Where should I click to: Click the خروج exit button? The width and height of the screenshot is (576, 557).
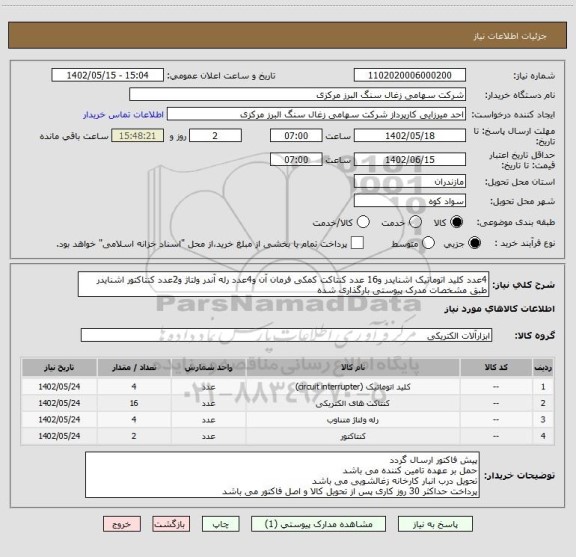pos(122,524)
